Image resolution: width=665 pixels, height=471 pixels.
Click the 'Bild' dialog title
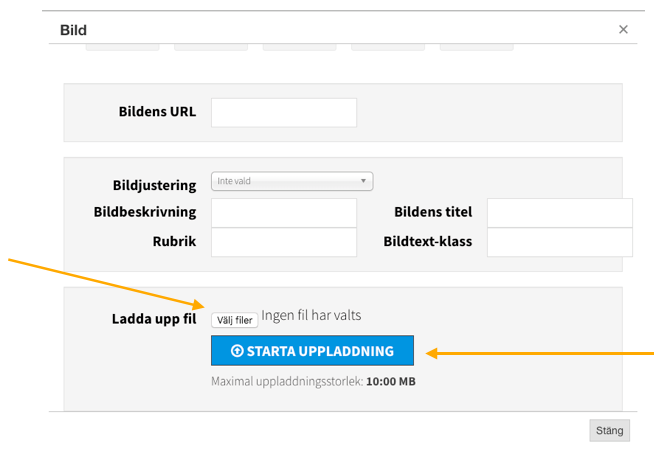(x=73, y=30)
